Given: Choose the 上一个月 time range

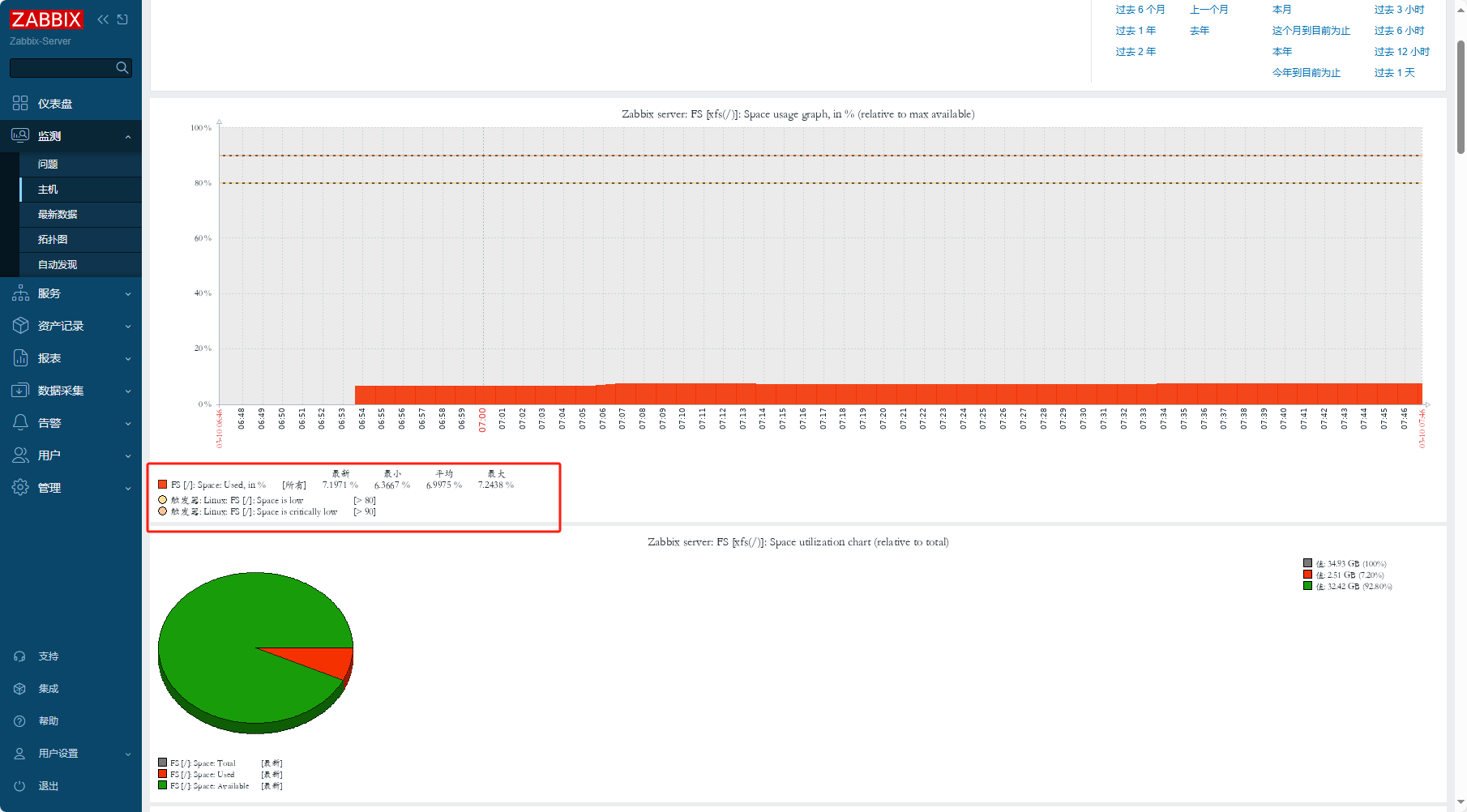Looking at the screenshot, I should 1208,10.
